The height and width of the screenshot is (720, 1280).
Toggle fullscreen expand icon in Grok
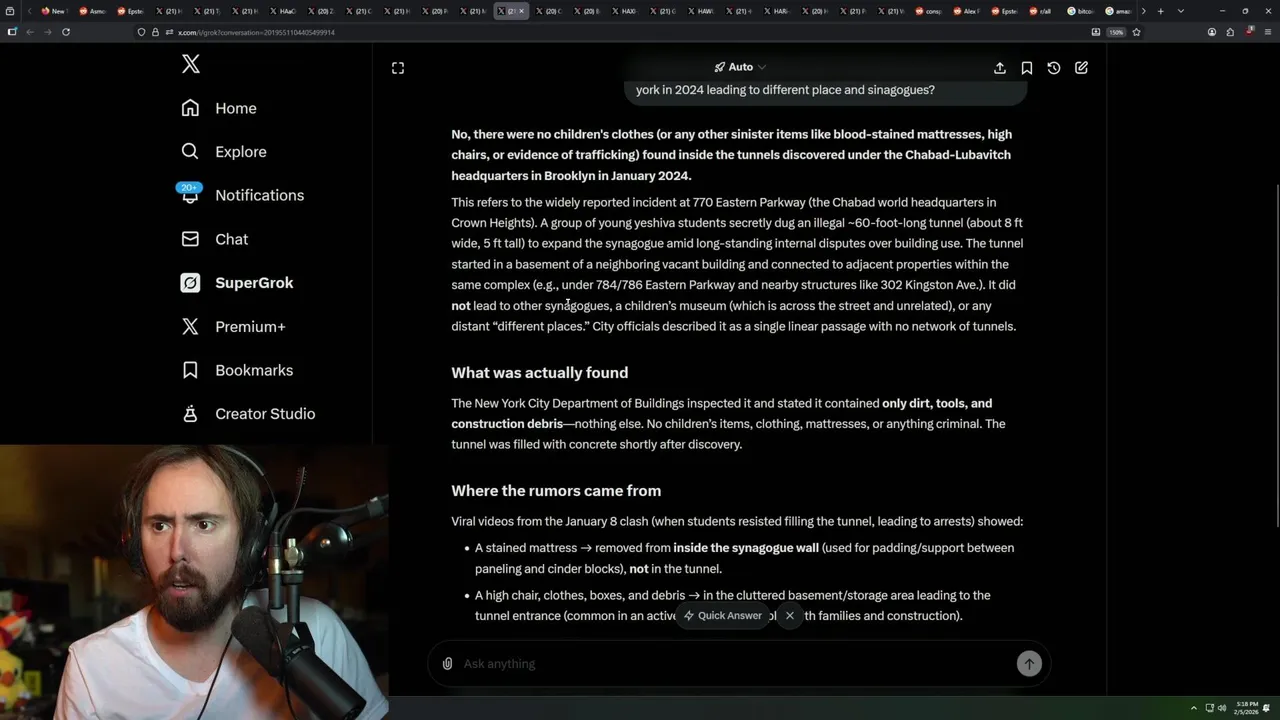coord(398,68)
